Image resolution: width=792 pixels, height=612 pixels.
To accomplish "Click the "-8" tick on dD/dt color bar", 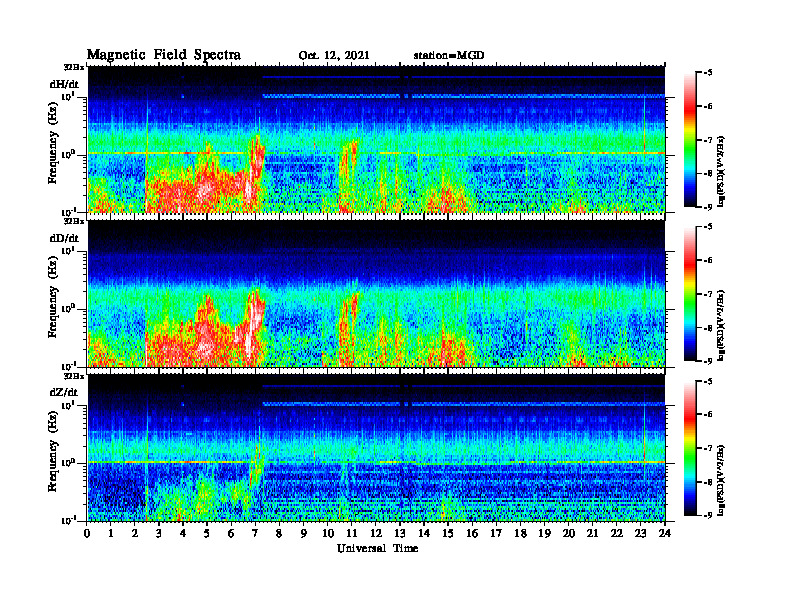I will point(708,328).
